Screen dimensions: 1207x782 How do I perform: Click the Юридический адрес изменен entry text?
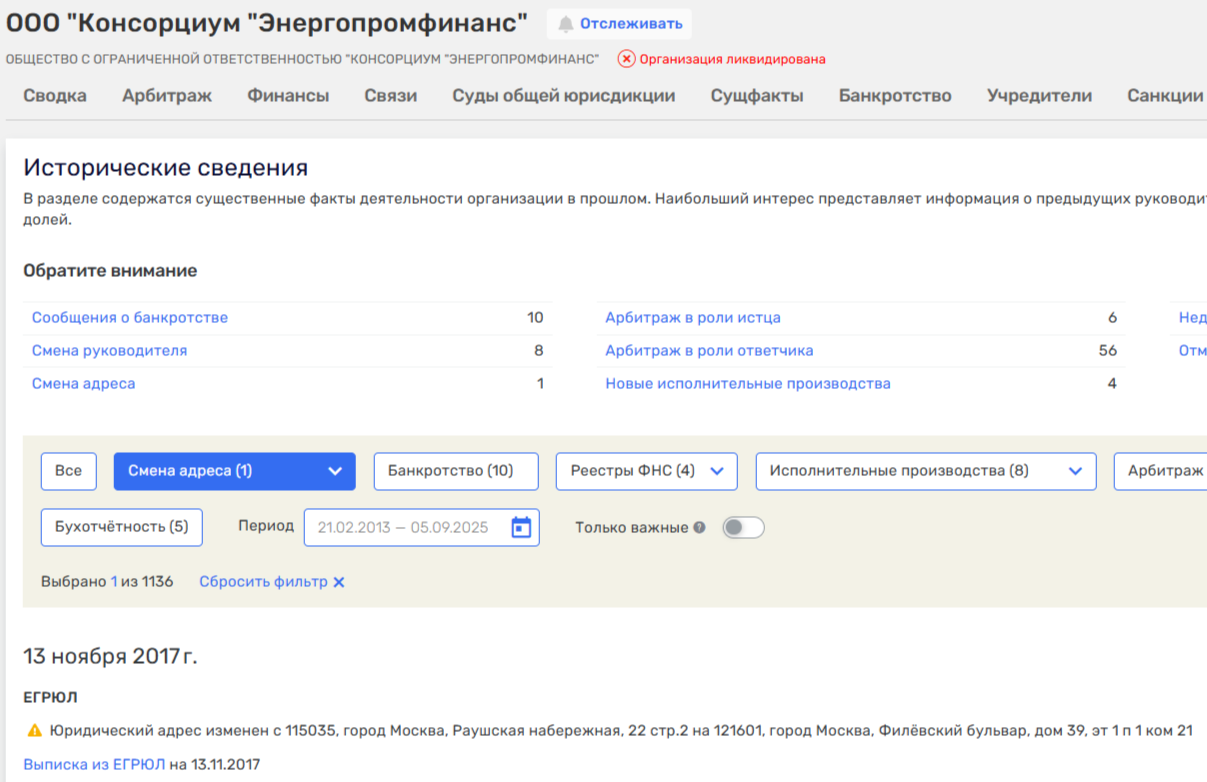(622, 730)
